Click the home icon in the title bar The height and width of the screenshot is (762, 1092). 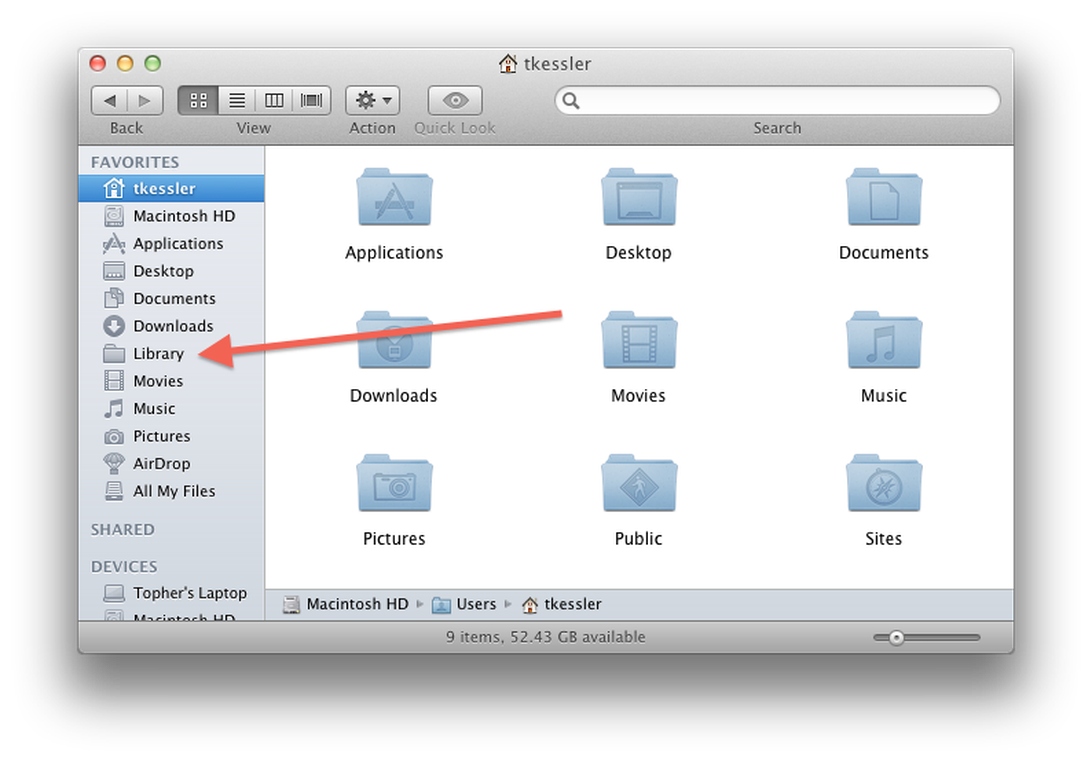[x=508, y=63]
